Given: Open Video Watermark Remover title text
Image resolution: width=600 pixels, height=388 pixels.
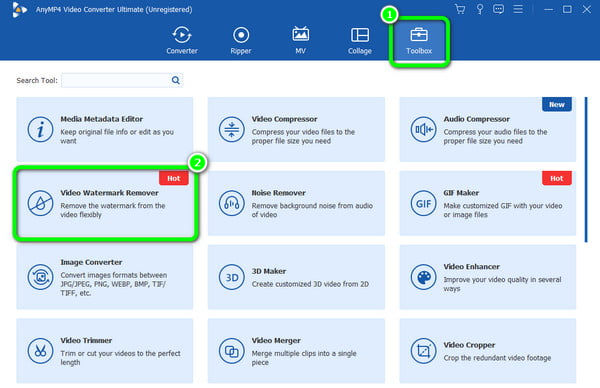Looking at the screenshot, I should 109,193.
